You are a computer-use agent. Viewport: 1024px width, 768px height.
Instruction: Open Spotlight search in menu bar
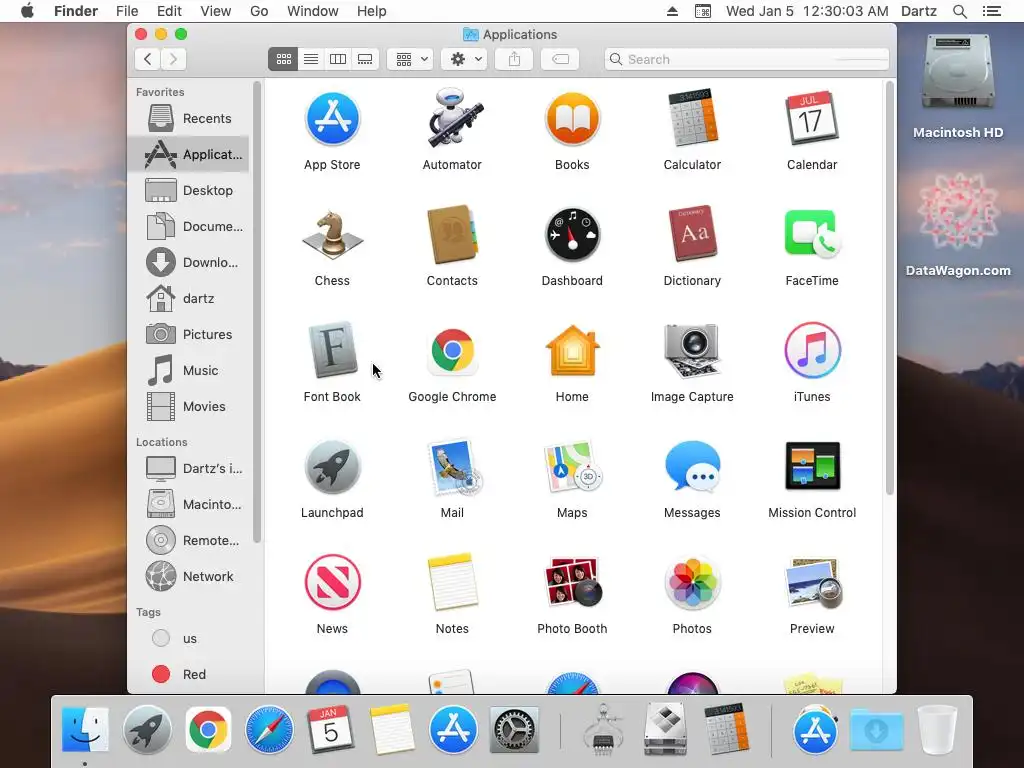click(x=959, y=11)
